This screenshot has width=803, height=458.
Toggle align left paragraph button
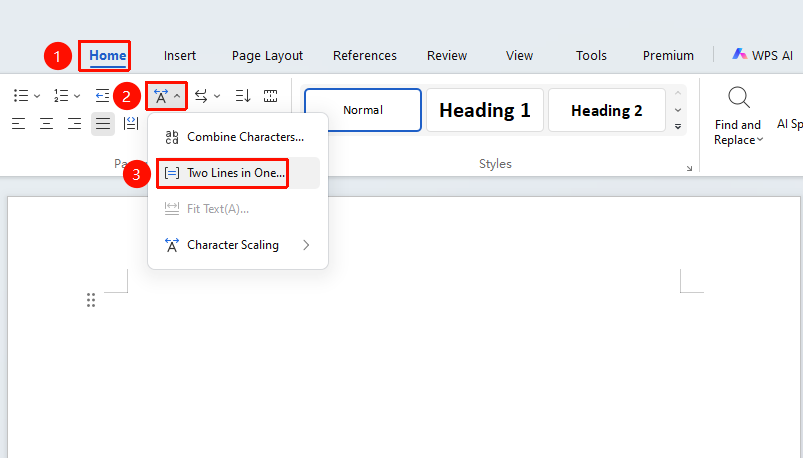[x=18, y=123]
